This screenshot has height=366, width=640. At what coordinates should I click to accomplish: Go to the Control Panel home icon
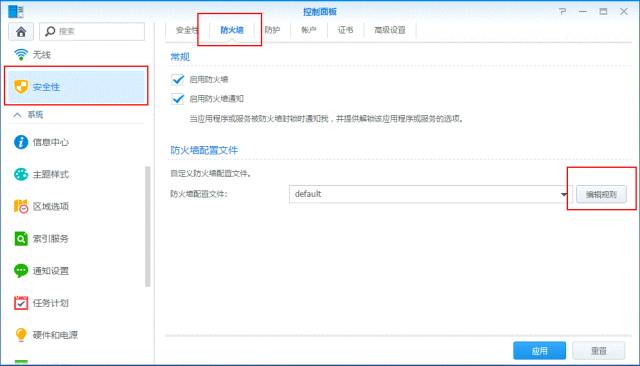[x=21, y=31]
